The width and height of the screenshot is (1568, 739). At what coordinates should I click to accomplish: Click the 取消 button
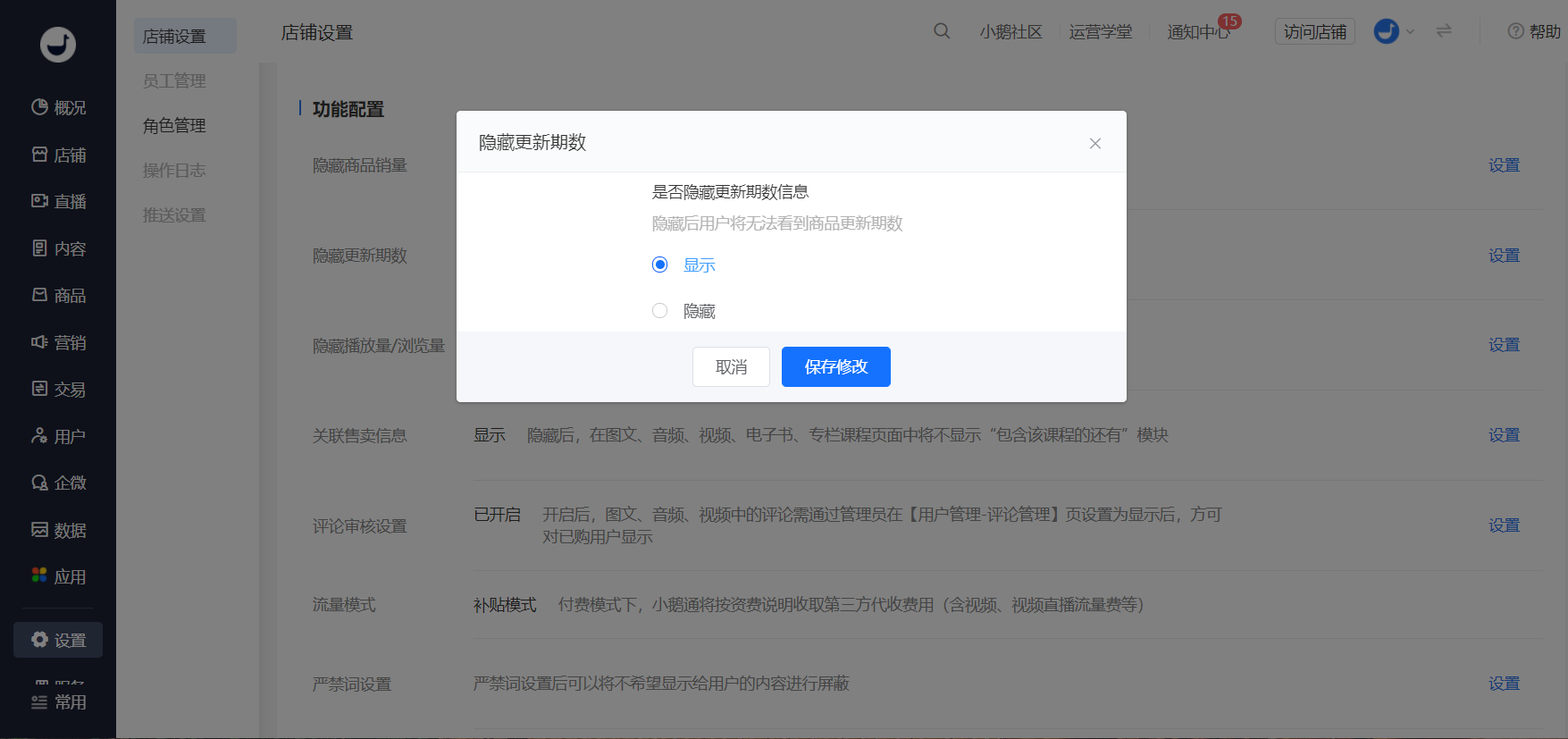[x=731, y=366]
